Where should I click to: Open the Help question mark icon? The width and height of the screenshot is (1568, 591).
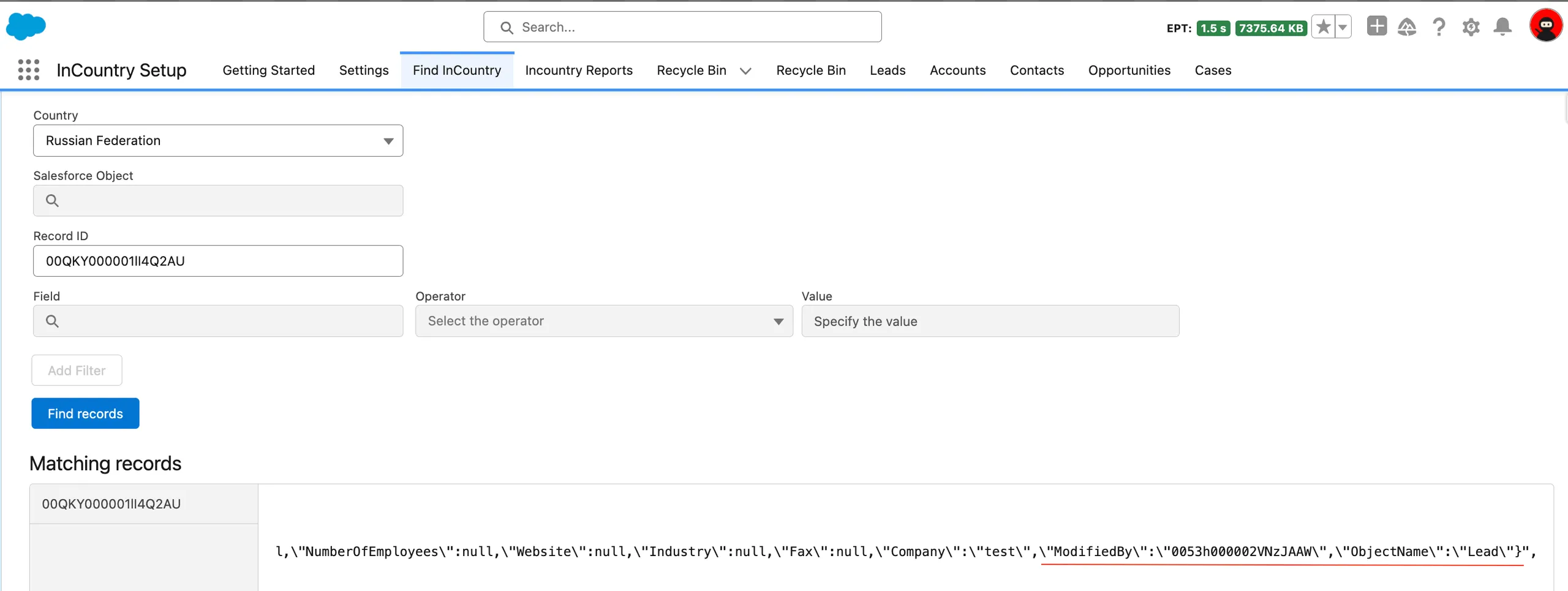coord(1439,27)
